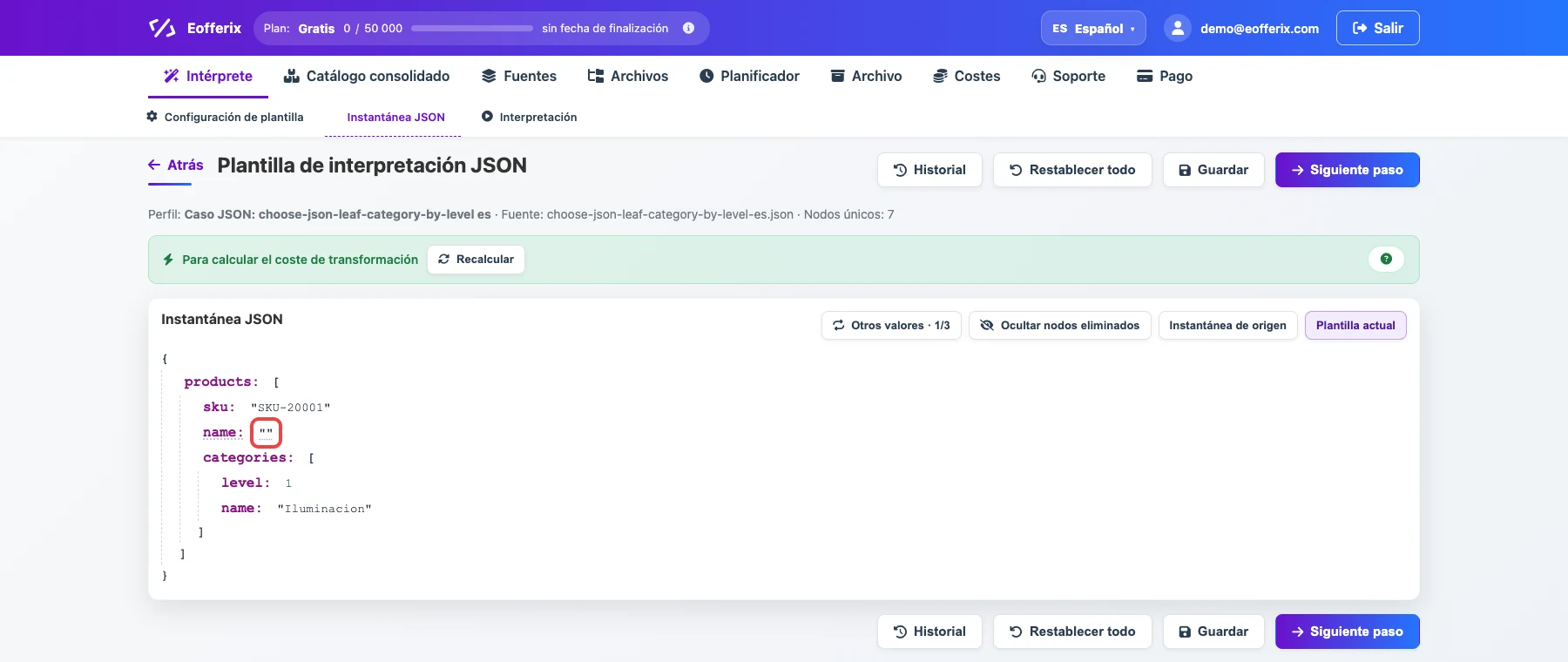Open the Soporte section
This screenshot has height=662, width=1568.
point(1069,76)
